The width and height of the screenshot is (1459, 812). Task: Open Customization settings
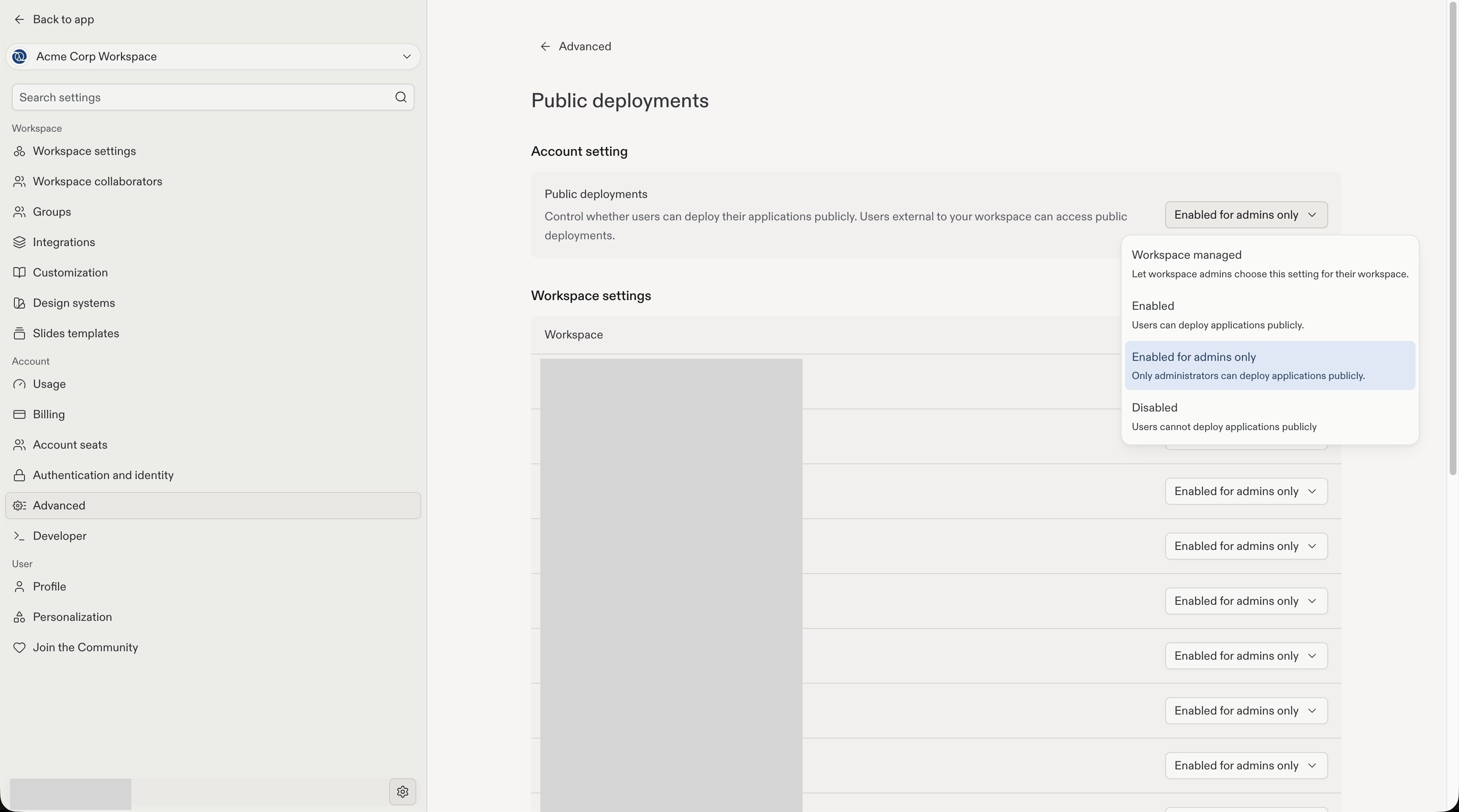[x=213, y=273]
